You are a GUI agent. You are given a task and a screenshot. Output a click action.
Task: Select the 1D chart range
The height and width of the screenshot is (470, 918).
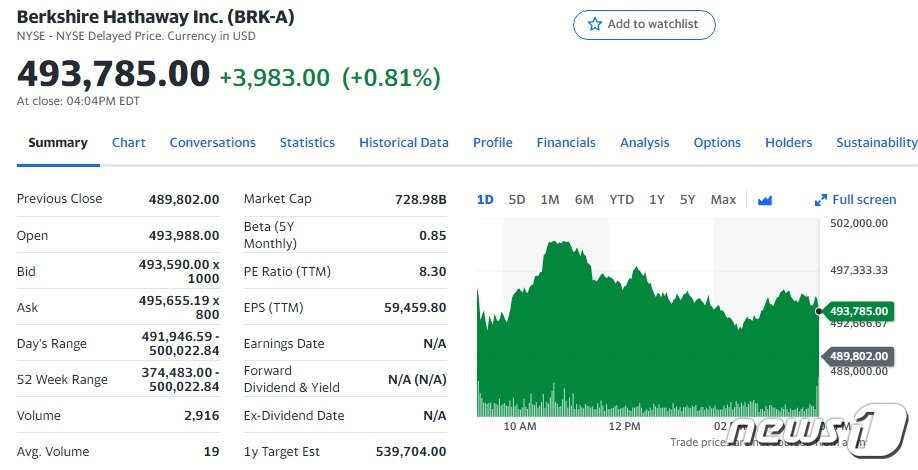pyautogui.click(x=485, y=200)
